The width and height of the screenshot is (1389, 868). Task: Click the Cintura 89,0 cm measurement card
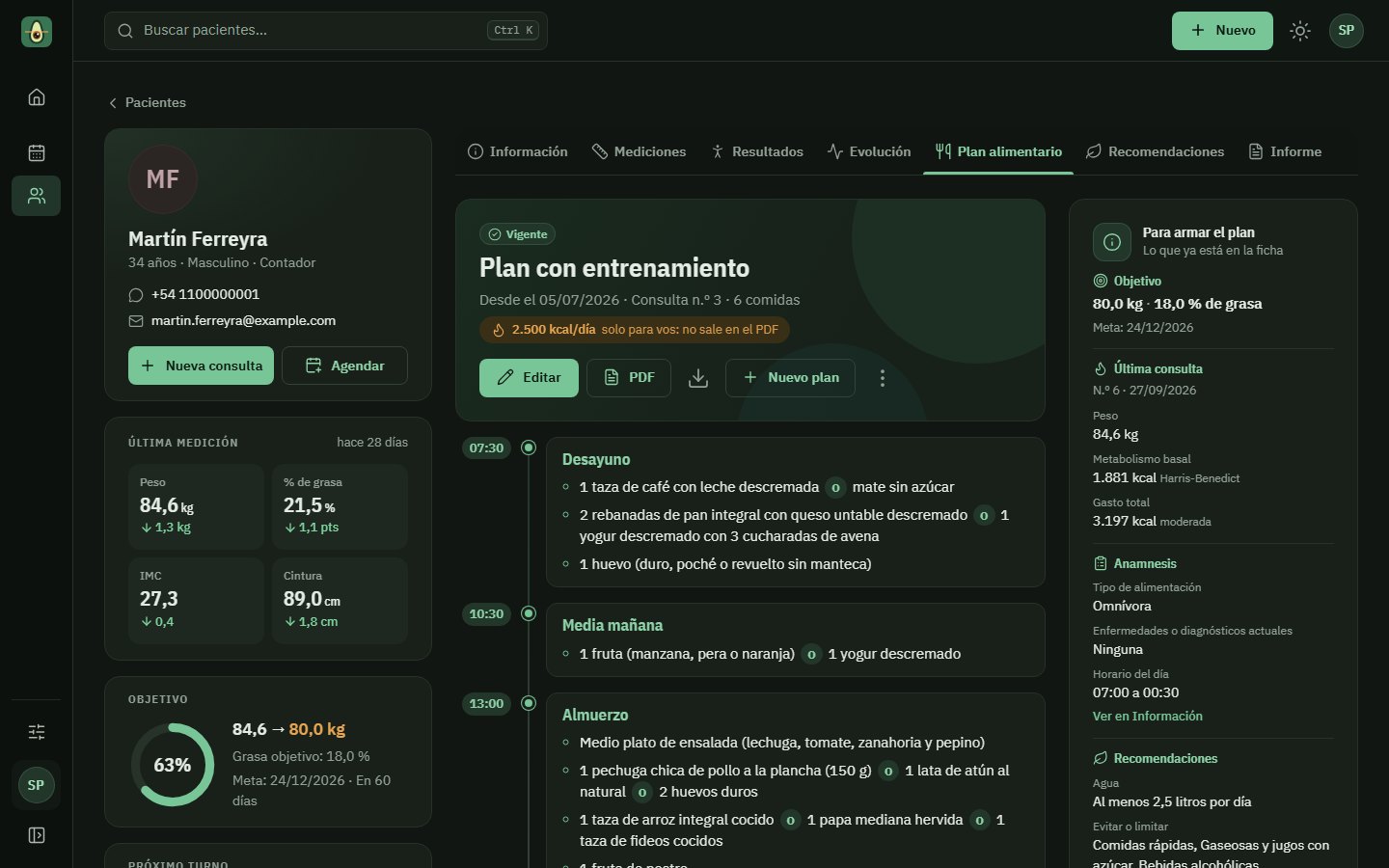[x=340, y=601]
